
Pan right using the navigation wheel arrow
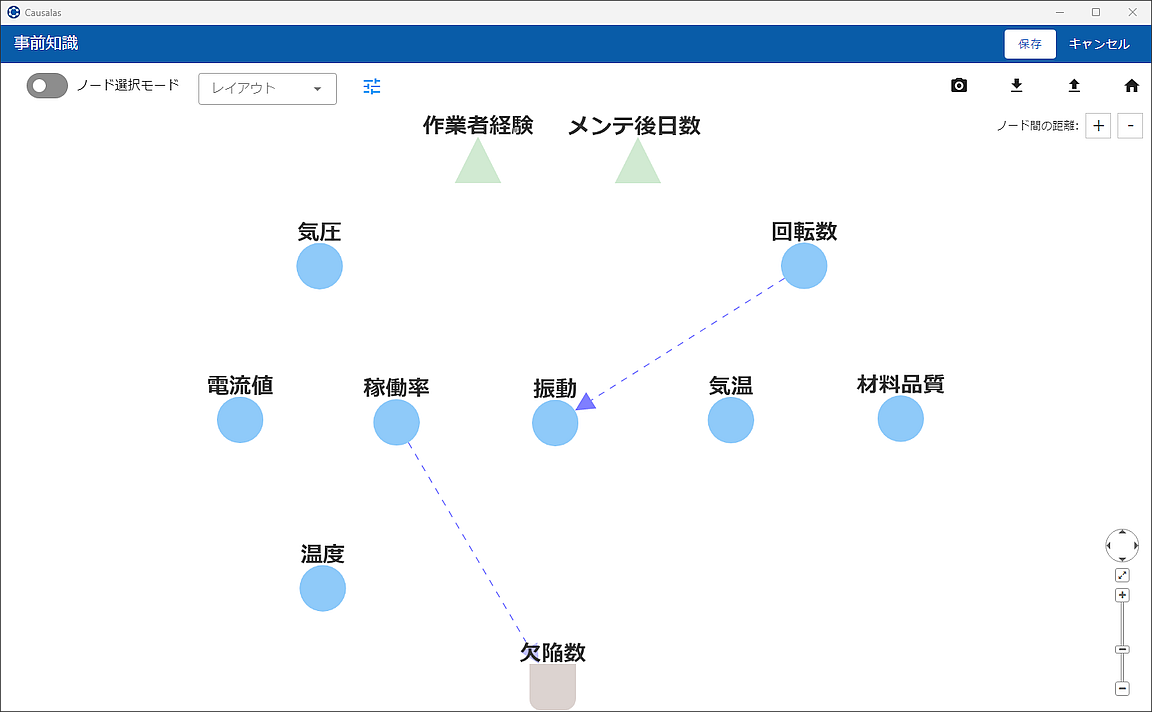click(x=1136, y=545)
